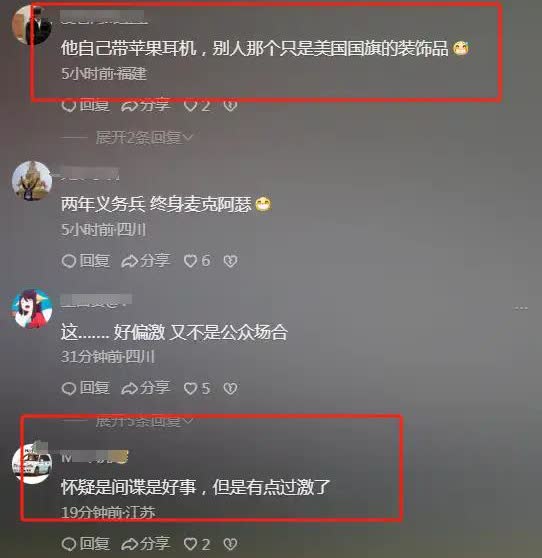Share the 又不是公众场合 comment
542x558 pixels.
pos(146,388)
